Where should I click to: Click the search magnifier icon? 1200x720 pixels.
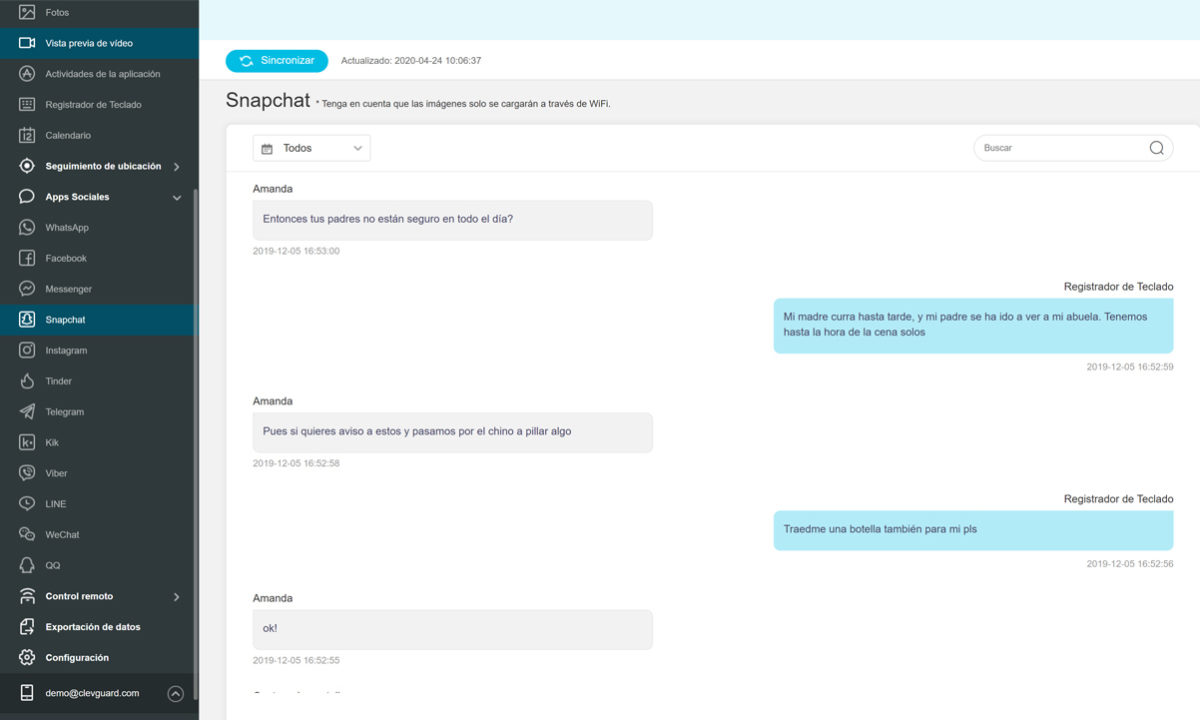(1156, 148)
